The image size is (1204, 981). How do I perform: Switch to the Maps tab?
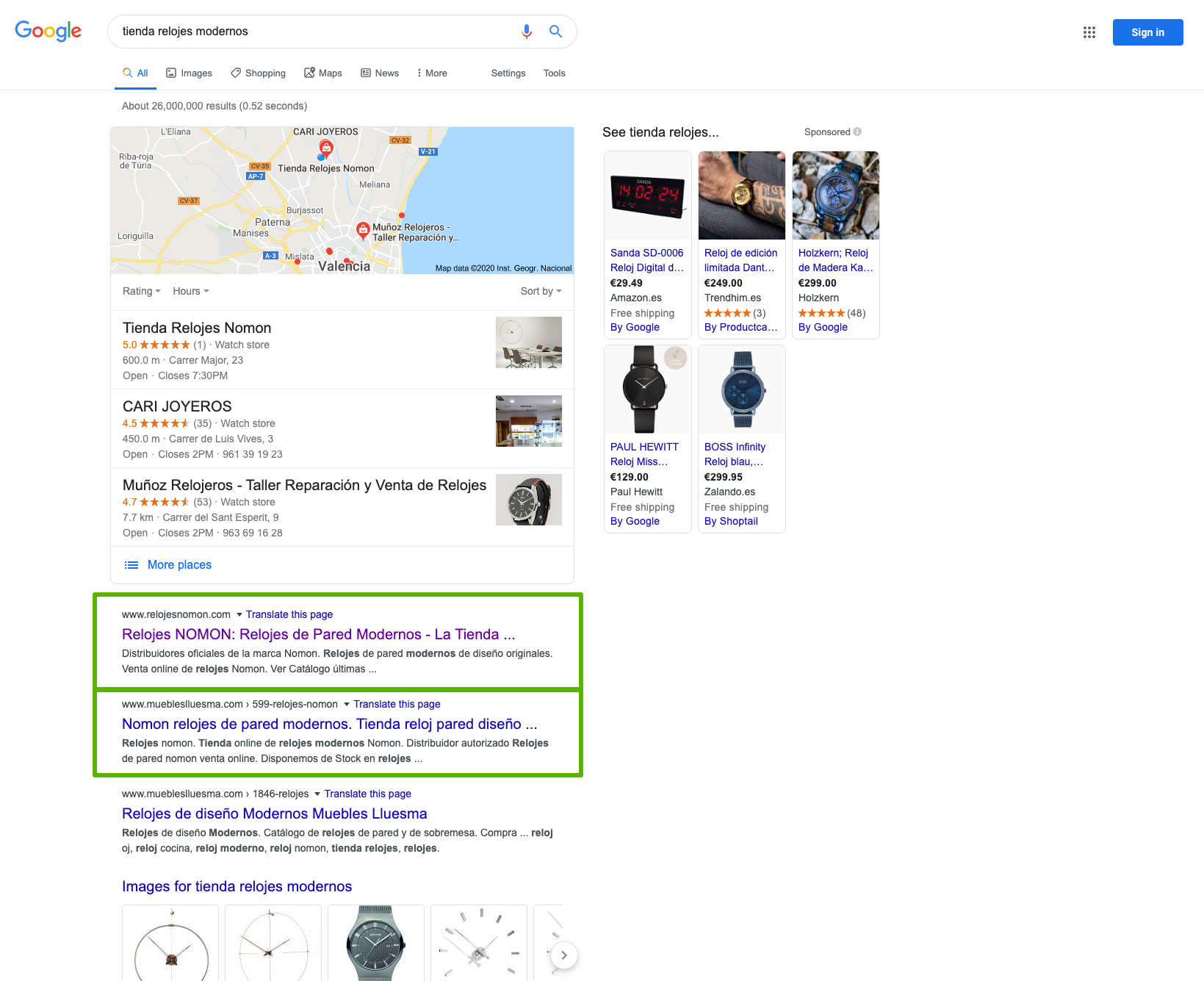(323, 73)
